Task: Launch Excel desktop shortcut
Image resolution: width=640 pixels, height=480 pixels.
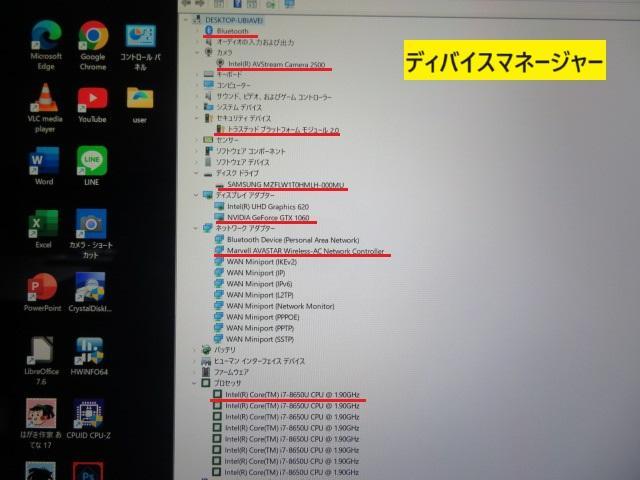Action: (x=43, y=229)
